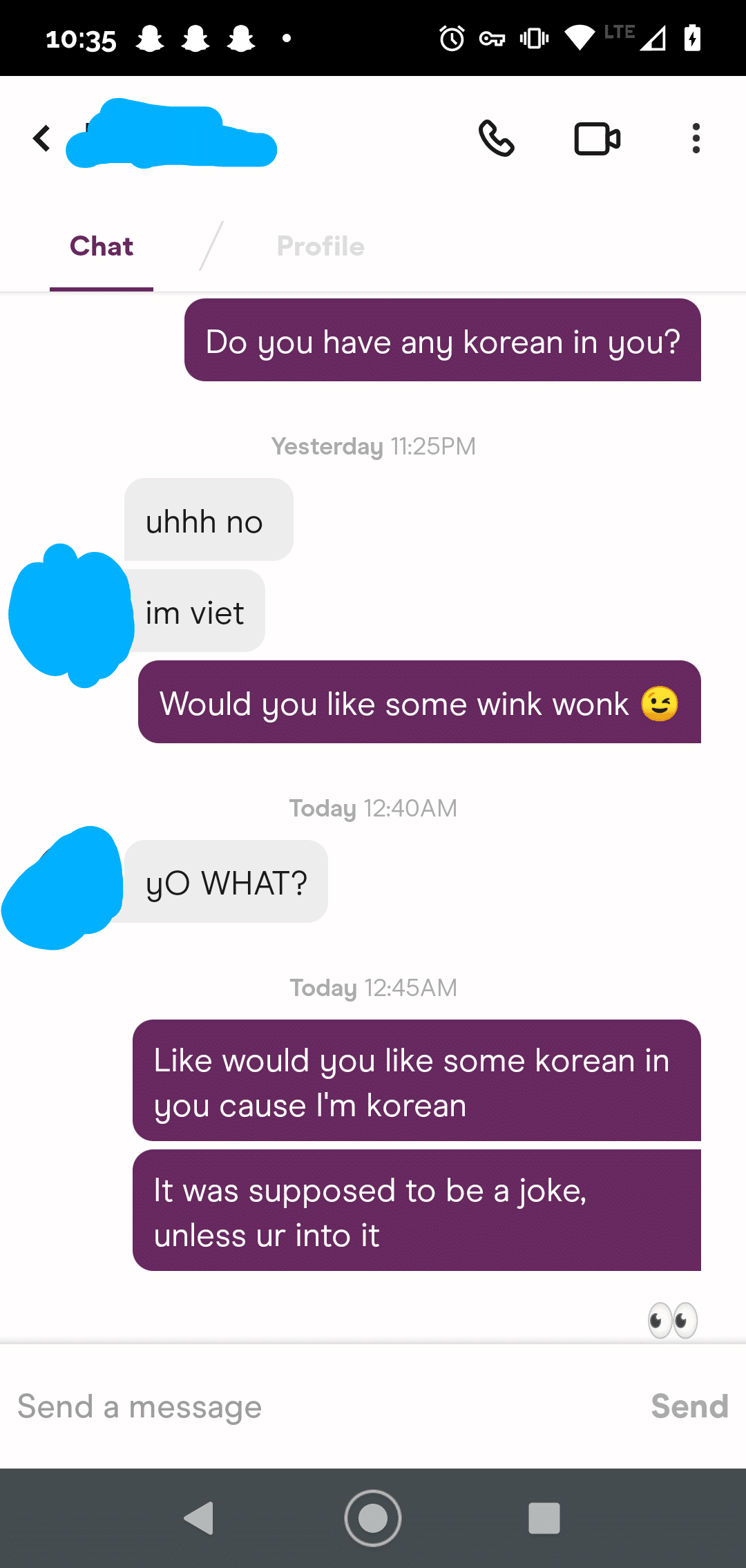Tap the back arrow to leave chat
This screenshot has height=1568, width=746.
pos(42,138)
